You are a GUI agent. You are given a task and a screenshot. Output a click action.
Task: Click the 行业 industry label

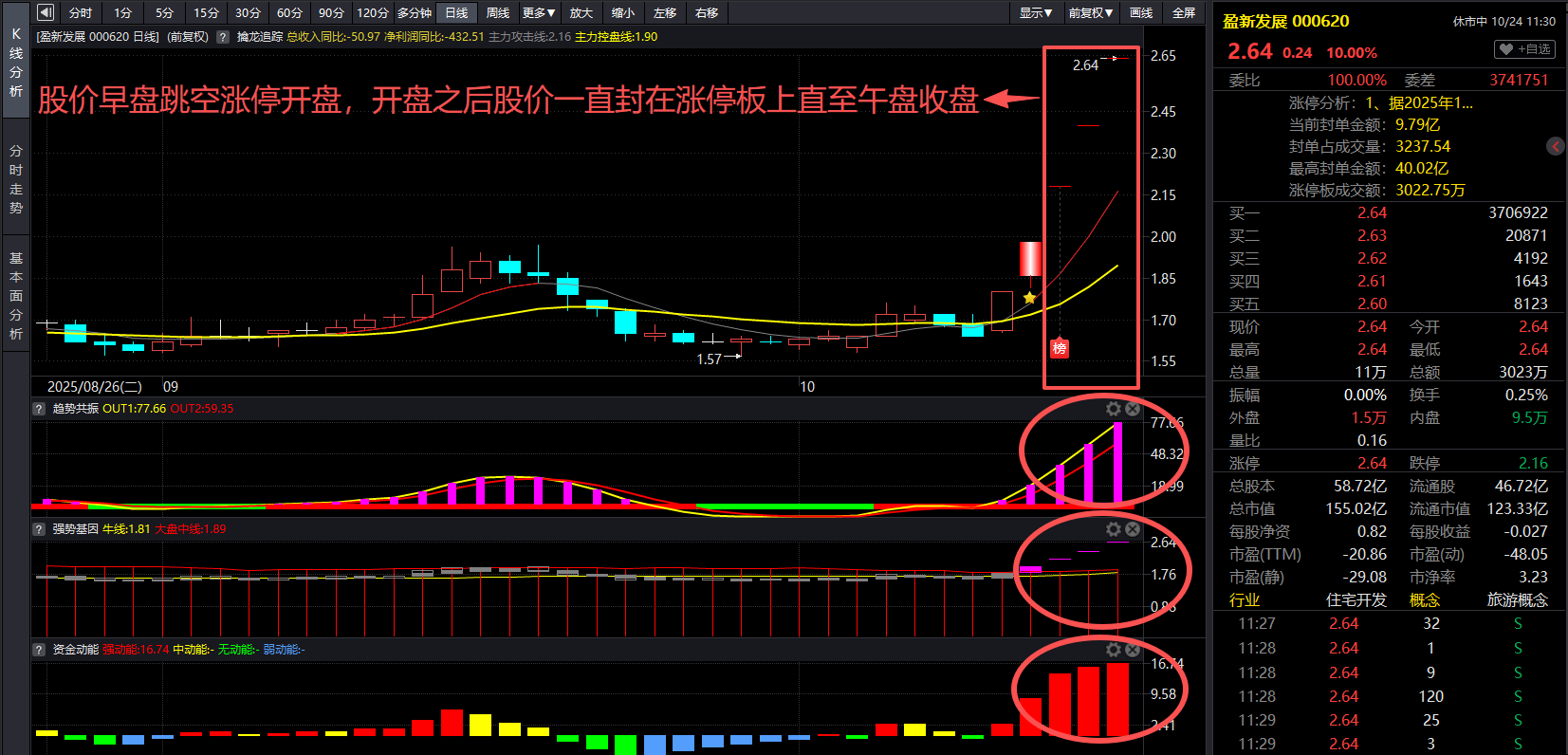pos(1245,599)
